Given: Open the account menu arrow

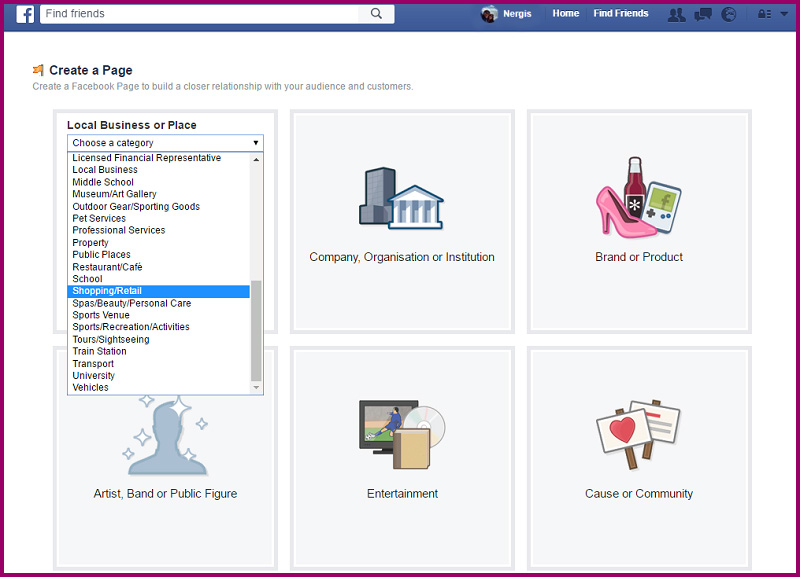Looking at the screenshot, I should [x=784, y=14].
